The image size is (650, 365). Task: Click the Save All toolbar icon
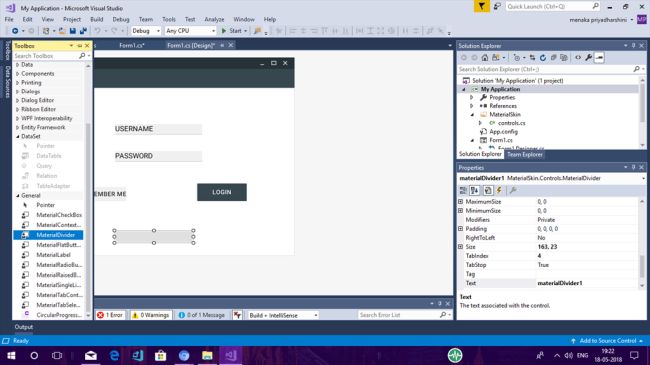(x=83, y=31)
